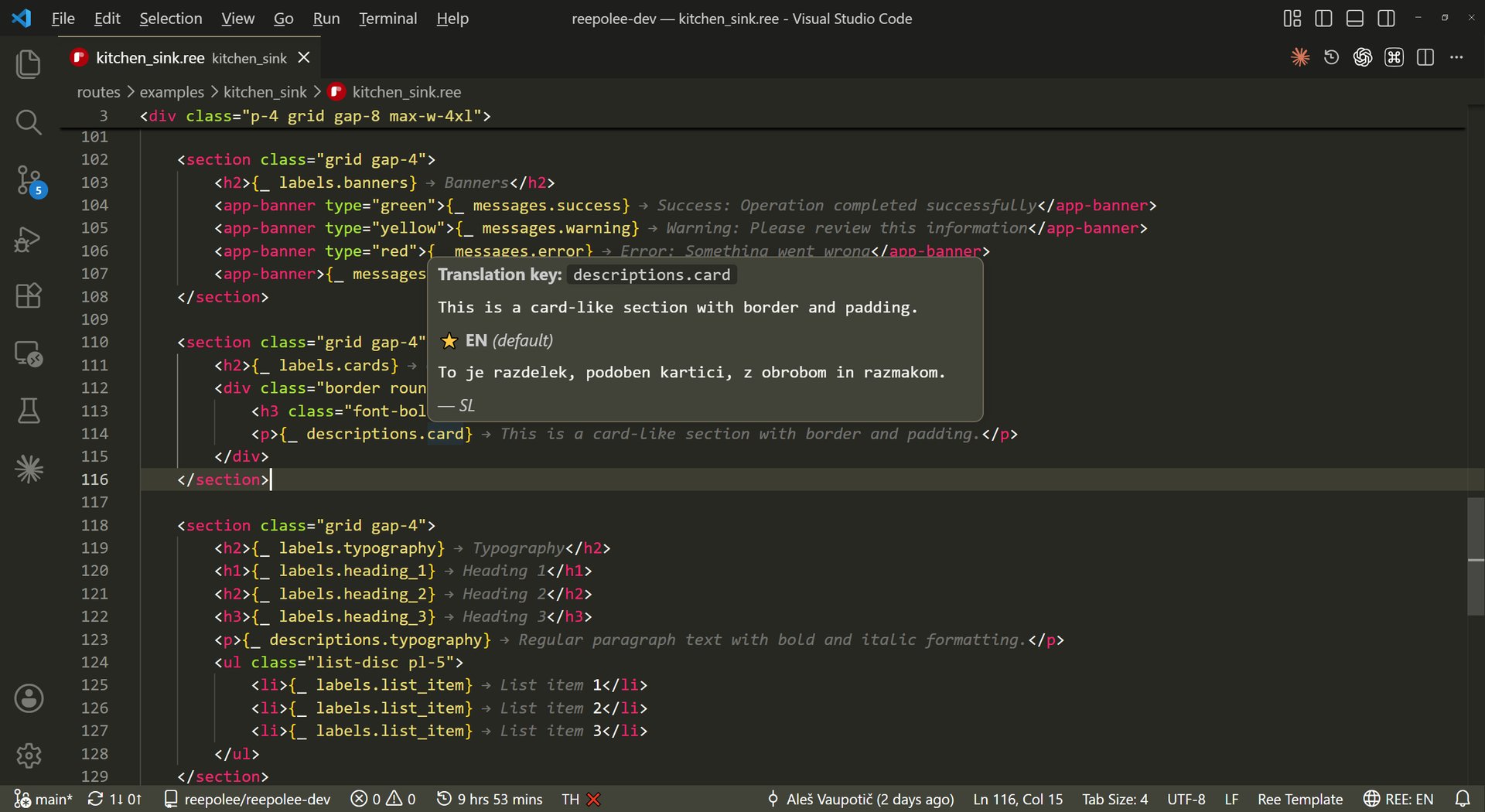Viewport: 1485px width, 812px height.
Task: Open the Terminal menu
Action: [387, 19]
